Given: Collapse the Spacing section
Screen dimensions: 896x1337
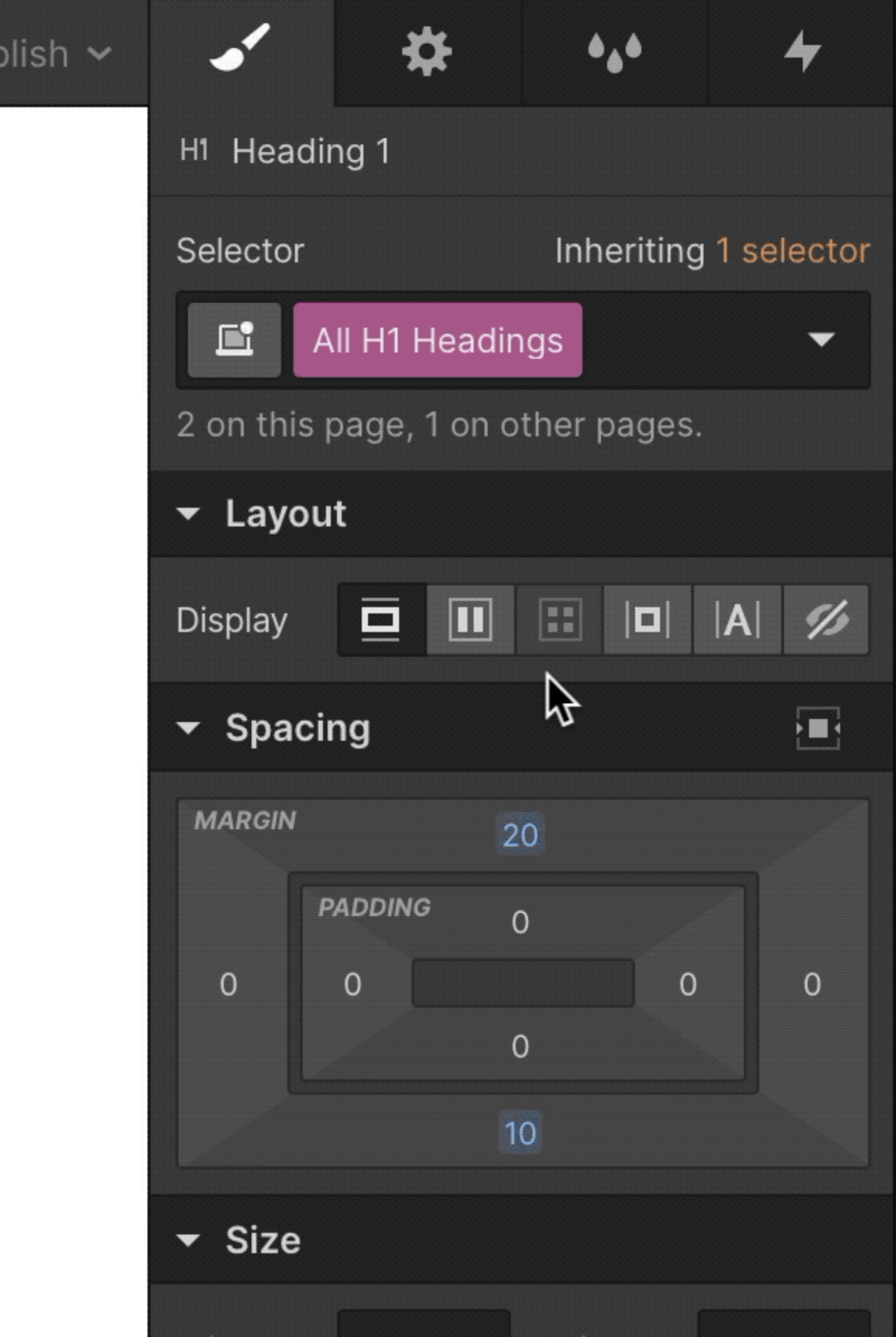Looking at the screenshot, I should tap(189, 728).
